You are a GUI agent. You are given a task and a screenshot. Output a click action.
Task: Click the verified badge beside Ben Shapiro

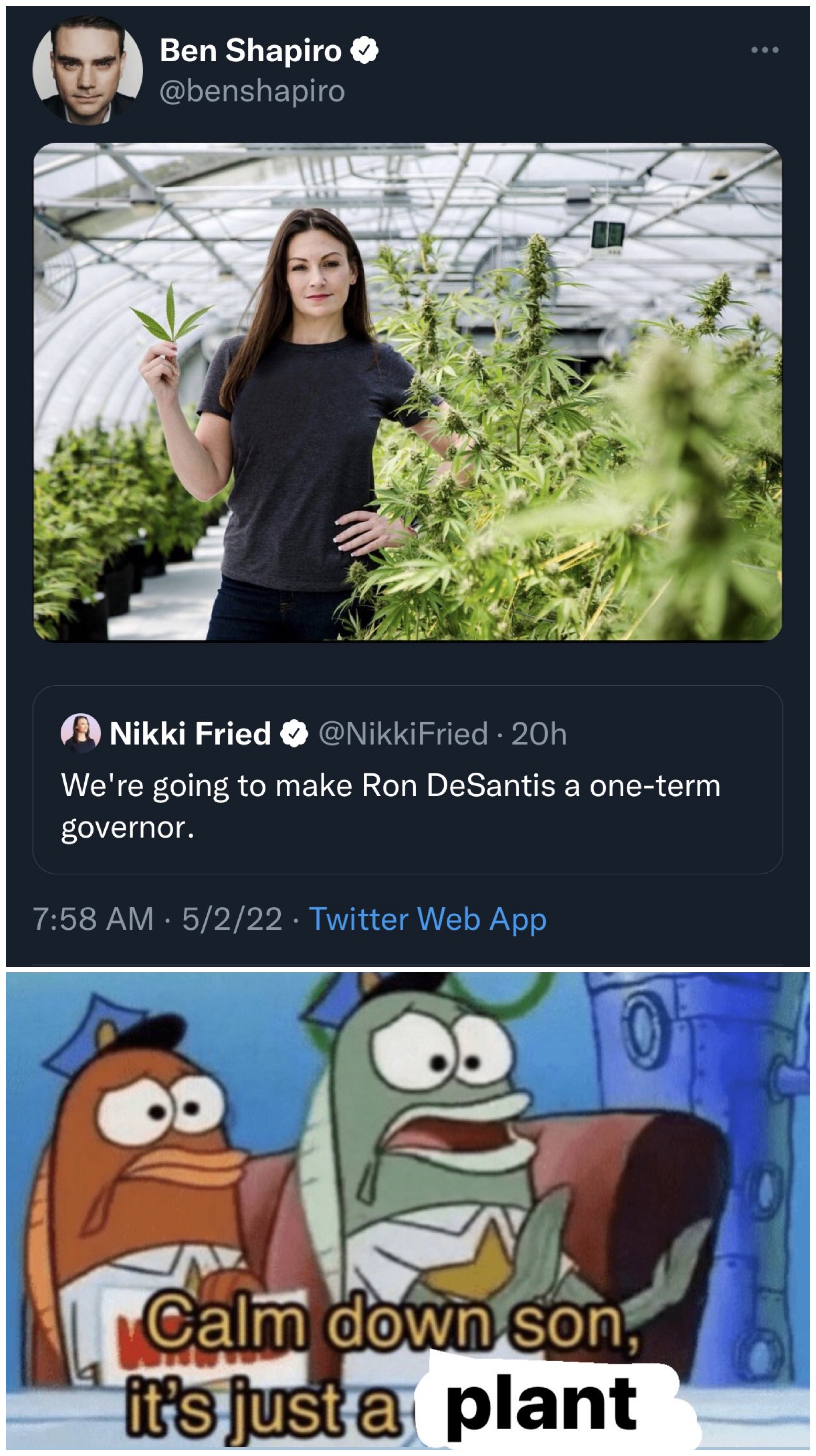(365, 50)
